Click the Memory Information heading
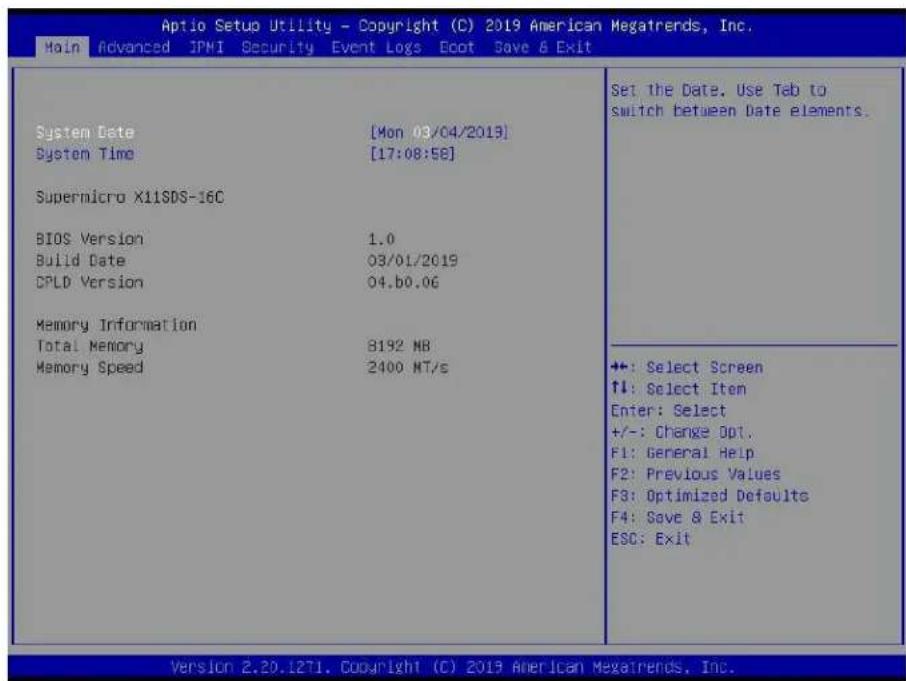The width and height of the screenshot is (906, 681). pyautogui.click(x=116, y=325)
